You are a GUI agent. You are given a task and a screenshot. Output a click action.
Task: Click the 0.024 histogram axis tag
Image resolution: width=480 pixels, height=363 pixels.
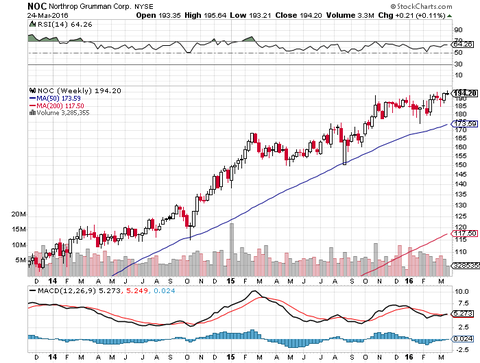pyautogui.click(x=463, y=339)
